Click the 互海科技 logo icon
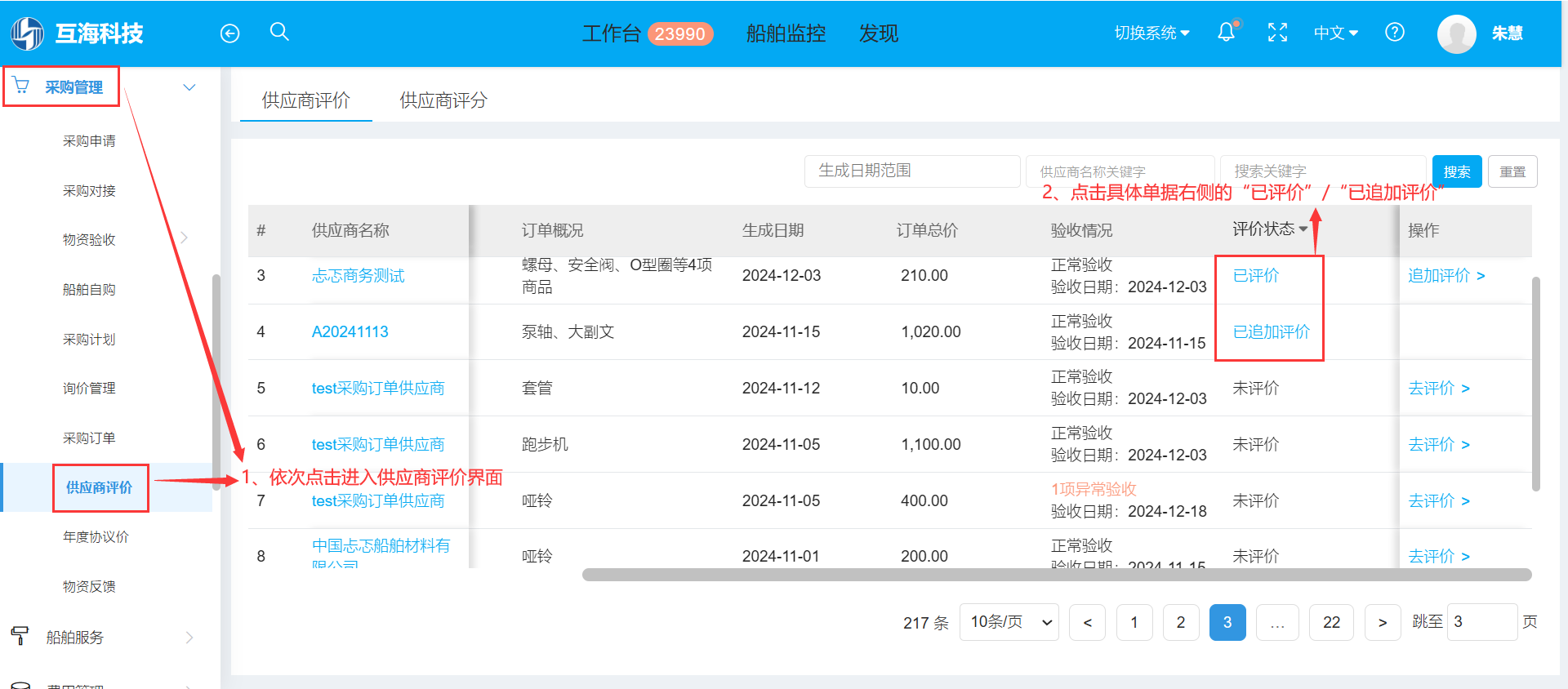The width and height of the screenshot is (1568, 689). click(x=27, y=33)
